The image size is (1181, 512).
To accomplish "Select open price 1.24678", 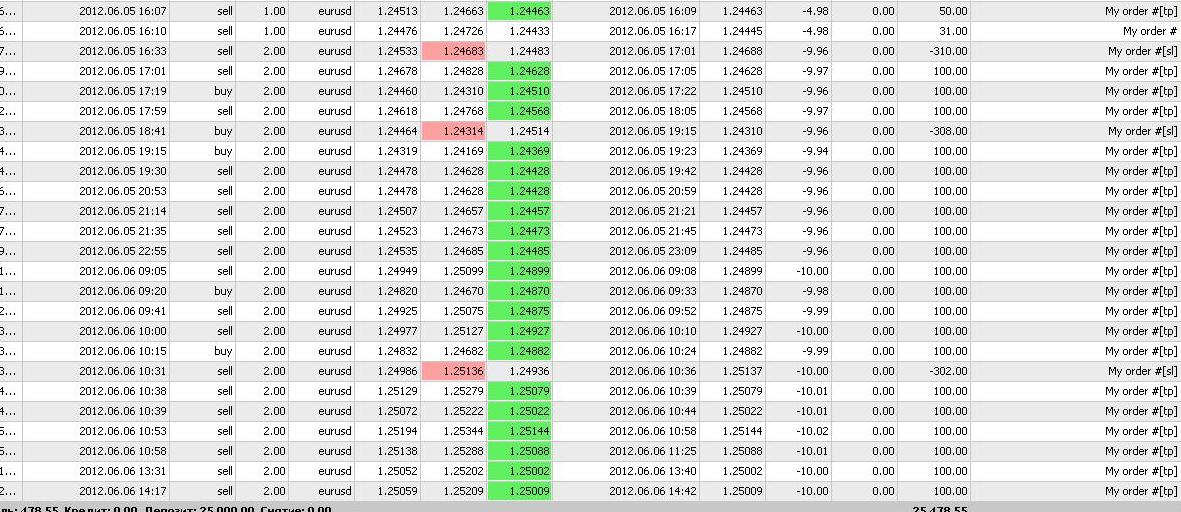I will pyautogui.click(x=397, y=72).
